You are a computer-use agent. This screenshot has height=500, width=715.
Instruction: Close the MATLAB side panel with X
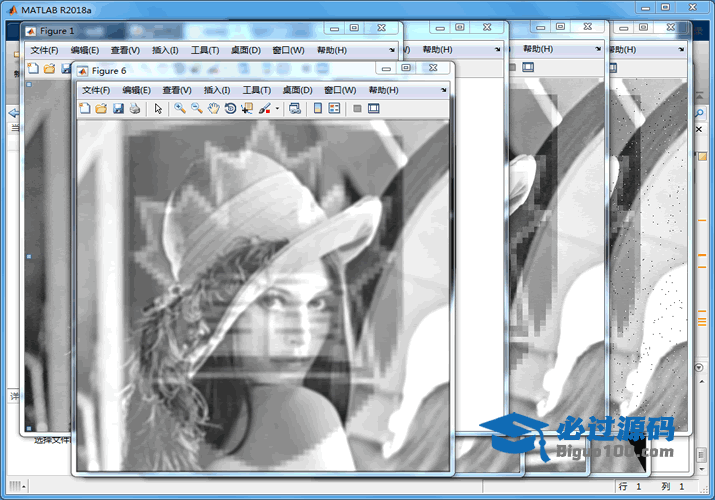click(x=699, y=129)
